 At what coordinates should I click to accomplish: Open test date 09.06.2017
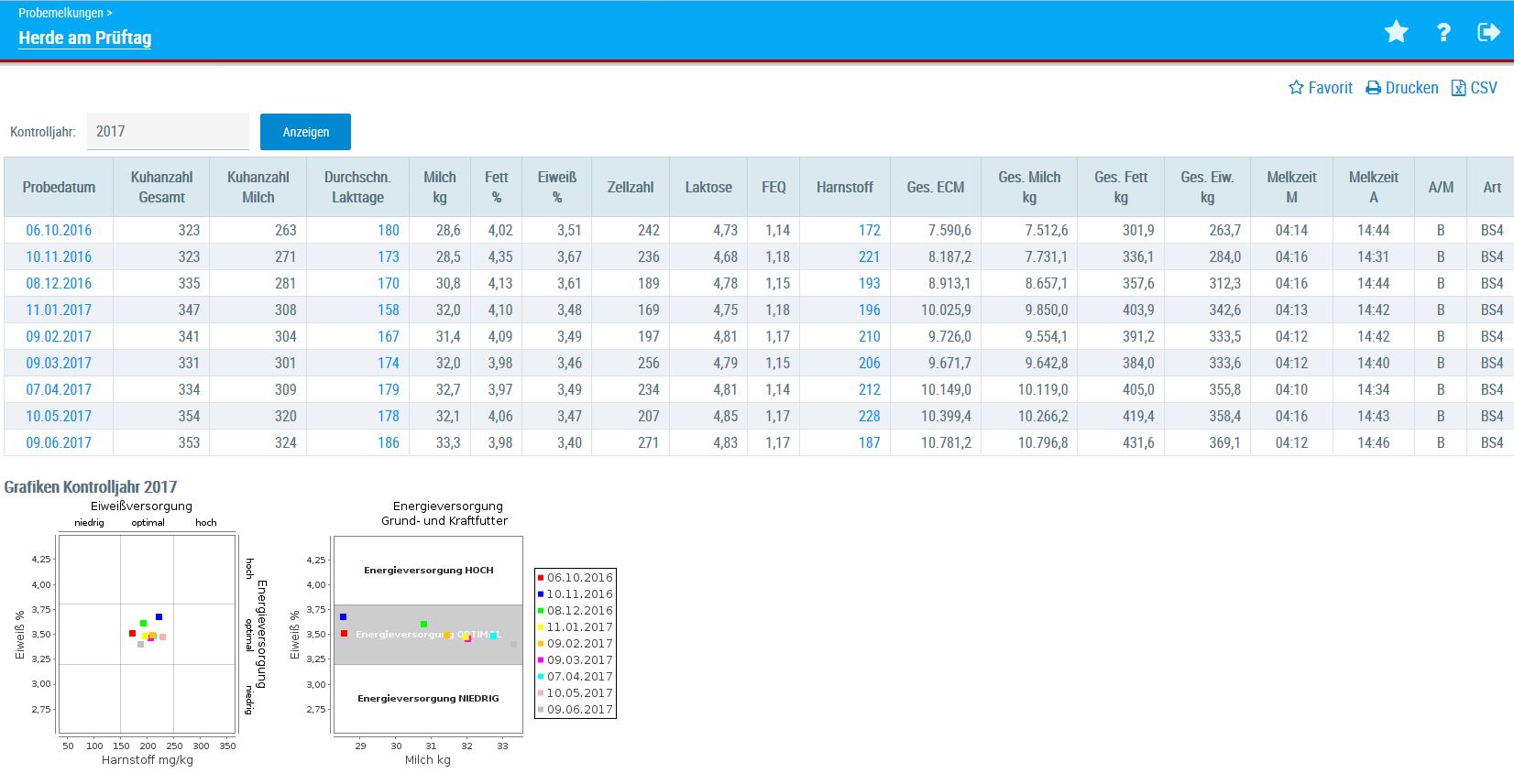pos(59,443)
